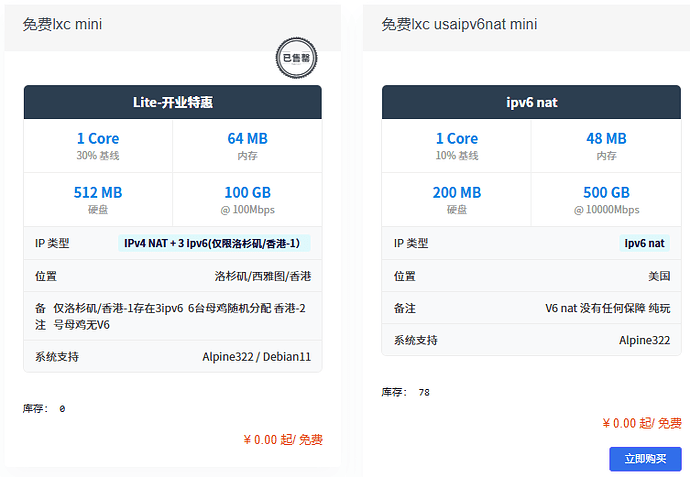
Task: Click the 64 MB memory spec
Action: point(247,139)
